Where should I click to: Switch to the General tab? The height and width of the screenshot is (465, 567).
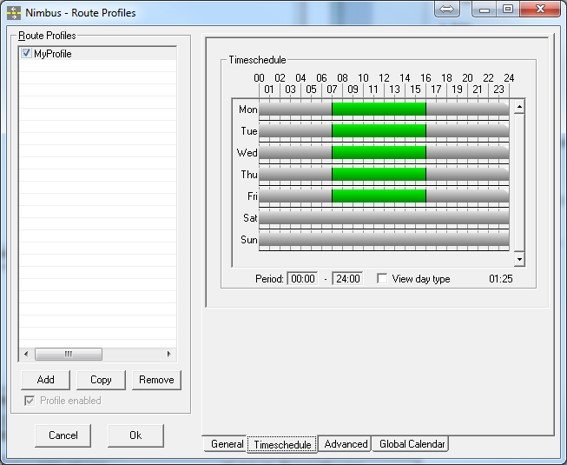coord(227,444)
